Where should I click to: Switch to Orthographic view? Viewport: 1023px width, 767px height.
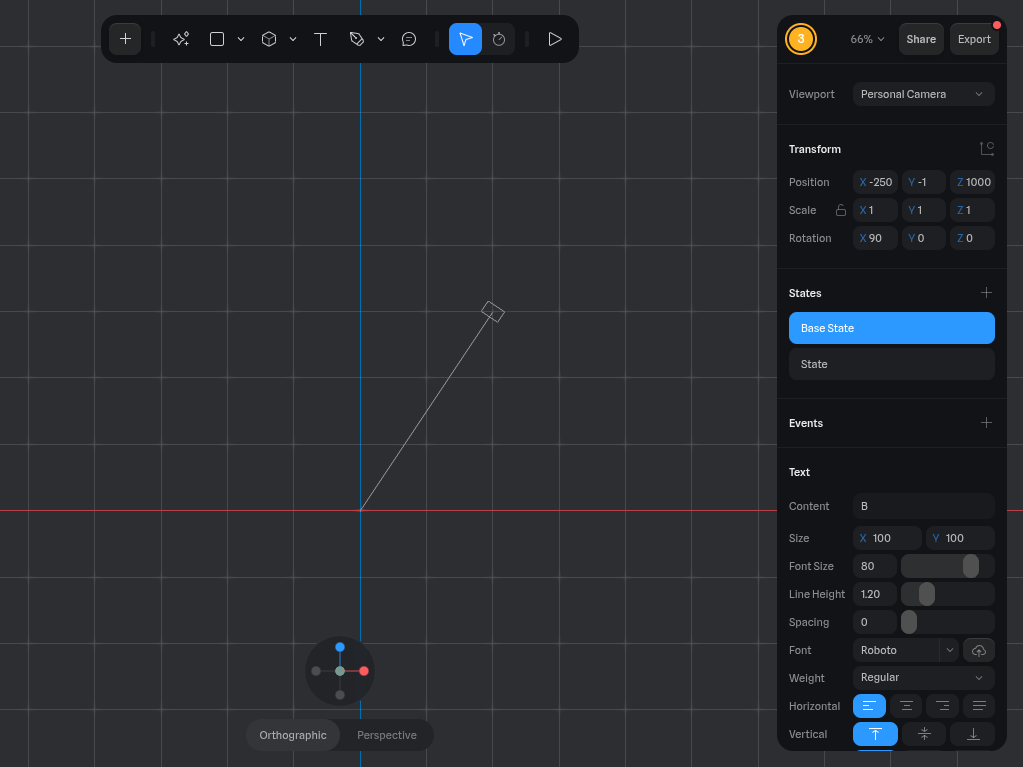point(293,735)
